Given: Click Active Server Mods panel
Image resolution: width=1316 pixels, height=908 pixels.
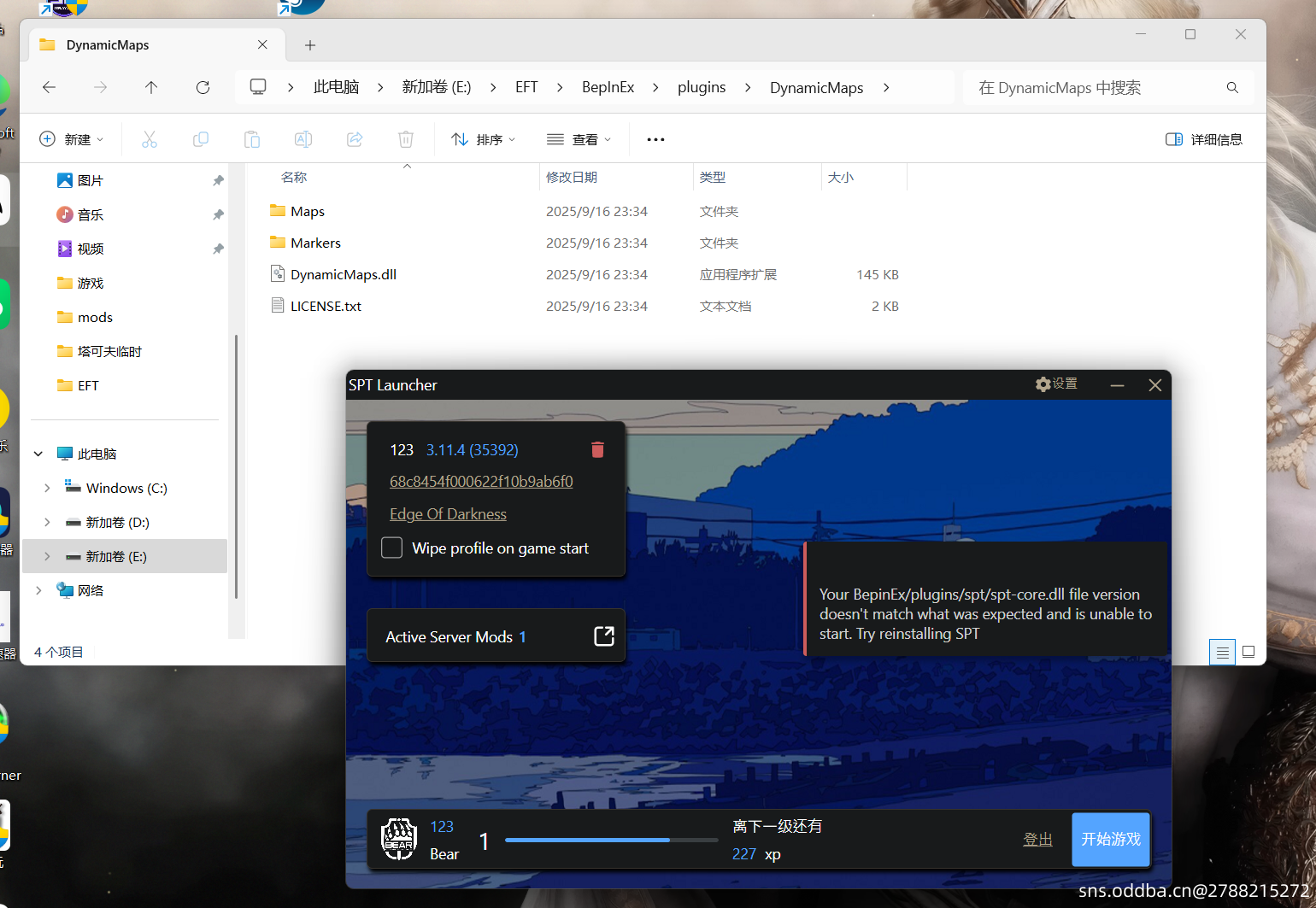Looking at the screenshot, I should coord(496,636).
